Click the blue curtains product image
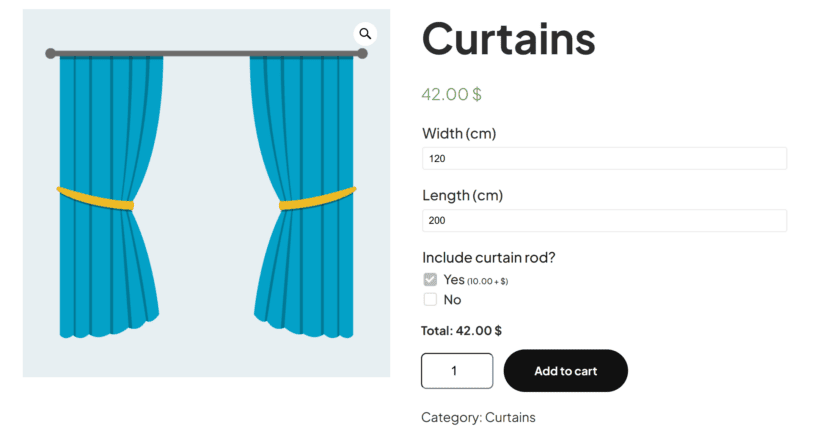The width and height of the screenshot is (820, 439). coord(206,193)
